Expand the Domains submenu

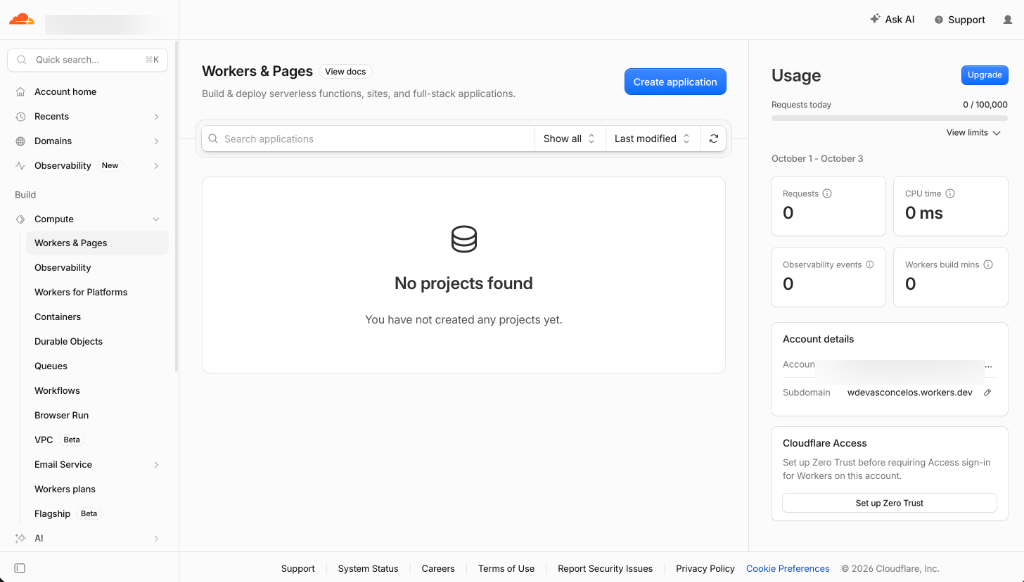156,141
